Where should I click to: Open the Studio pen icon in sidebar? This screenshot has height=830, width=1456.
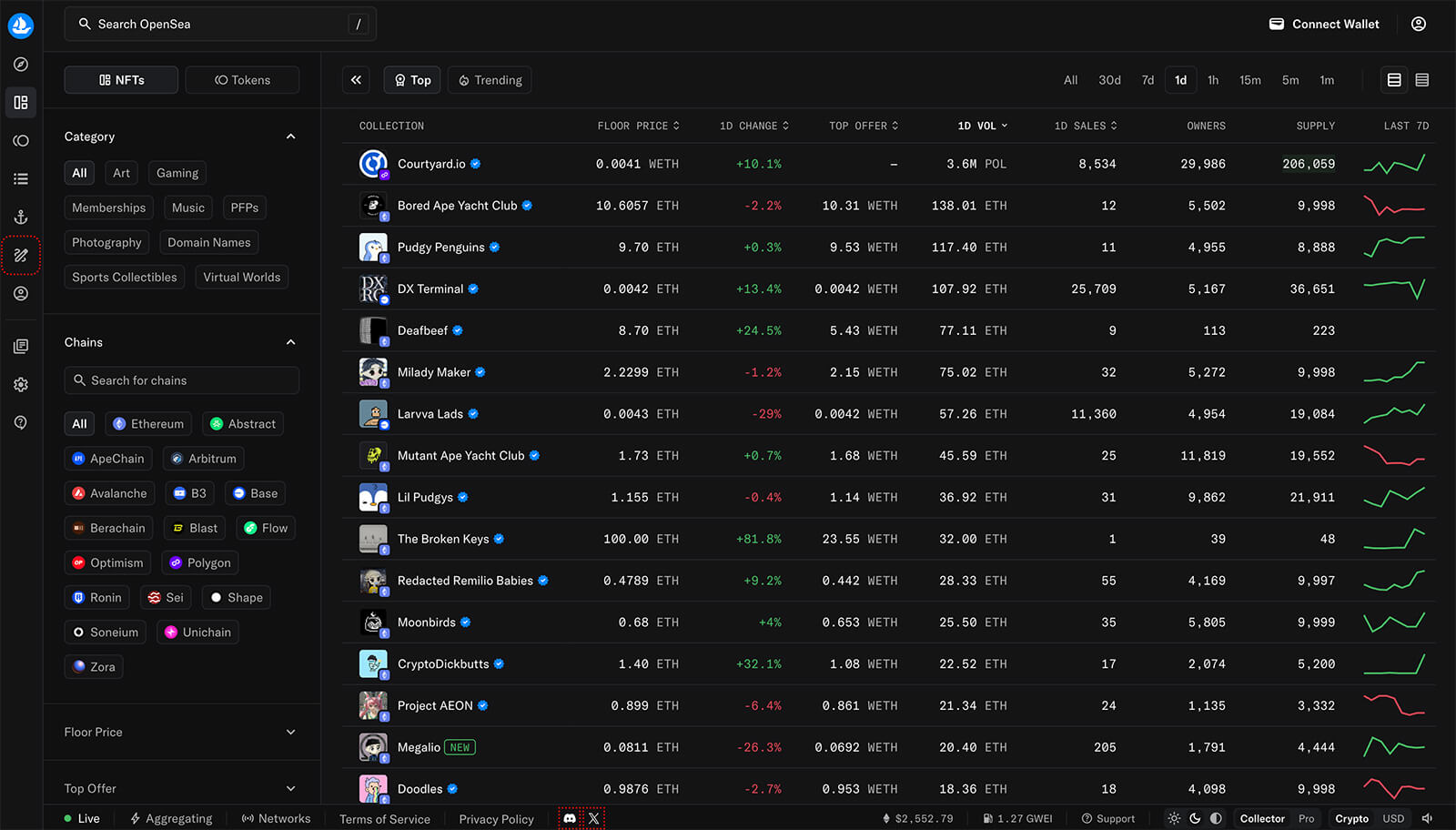(x=21, y=256)
